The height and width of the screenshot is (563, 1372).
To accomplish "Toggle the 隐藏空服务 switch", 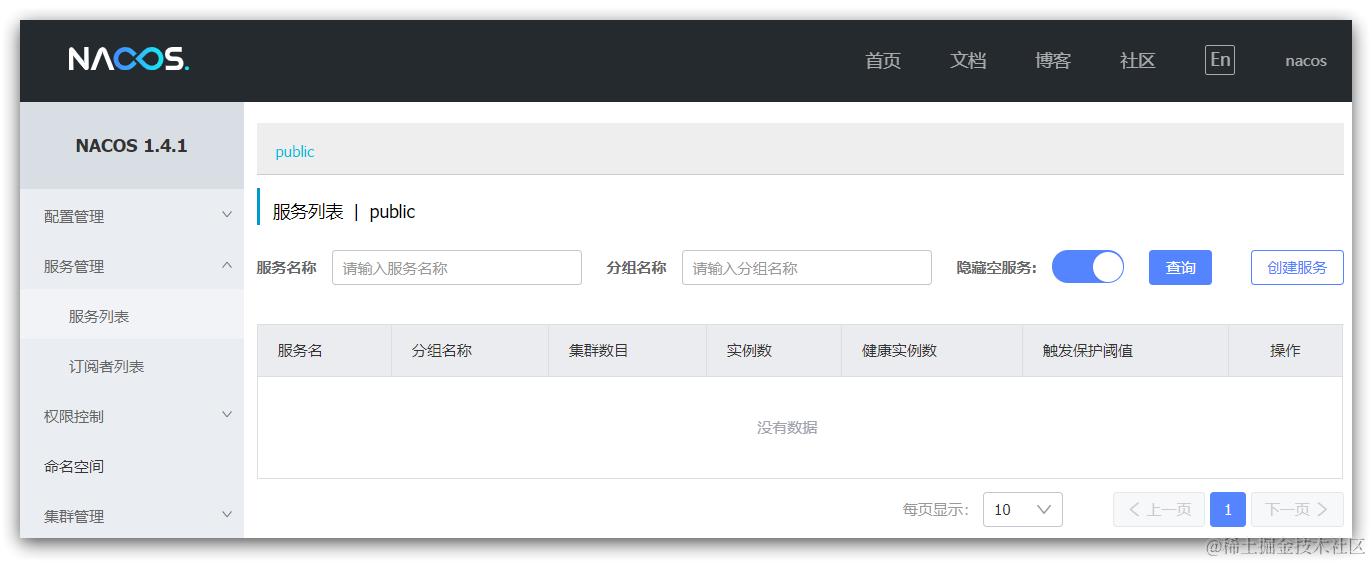I will 1088,267.
